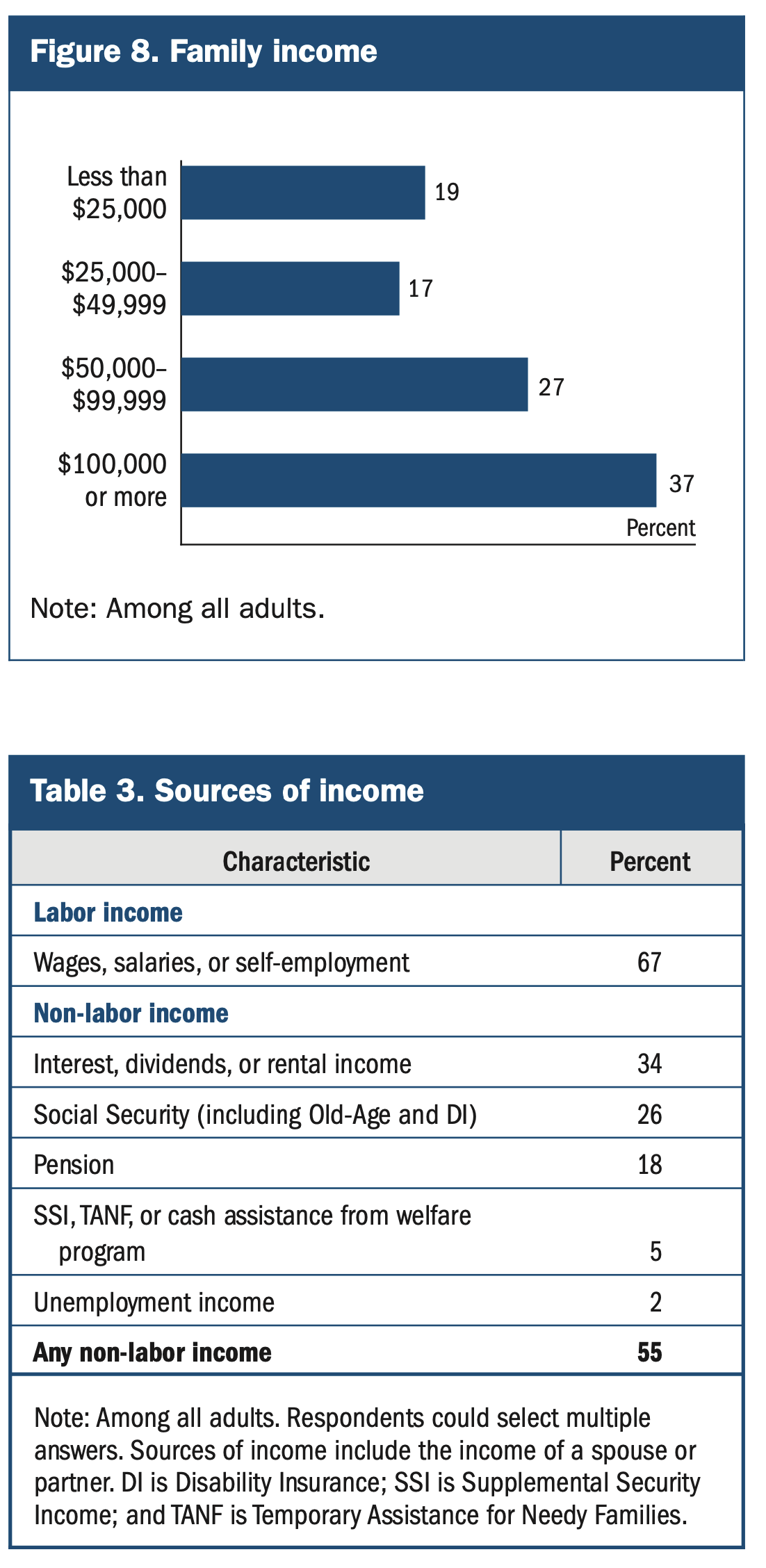Click the $50,000–$99,999 bar
766x1568 pixels.
(x=355, y=384)
